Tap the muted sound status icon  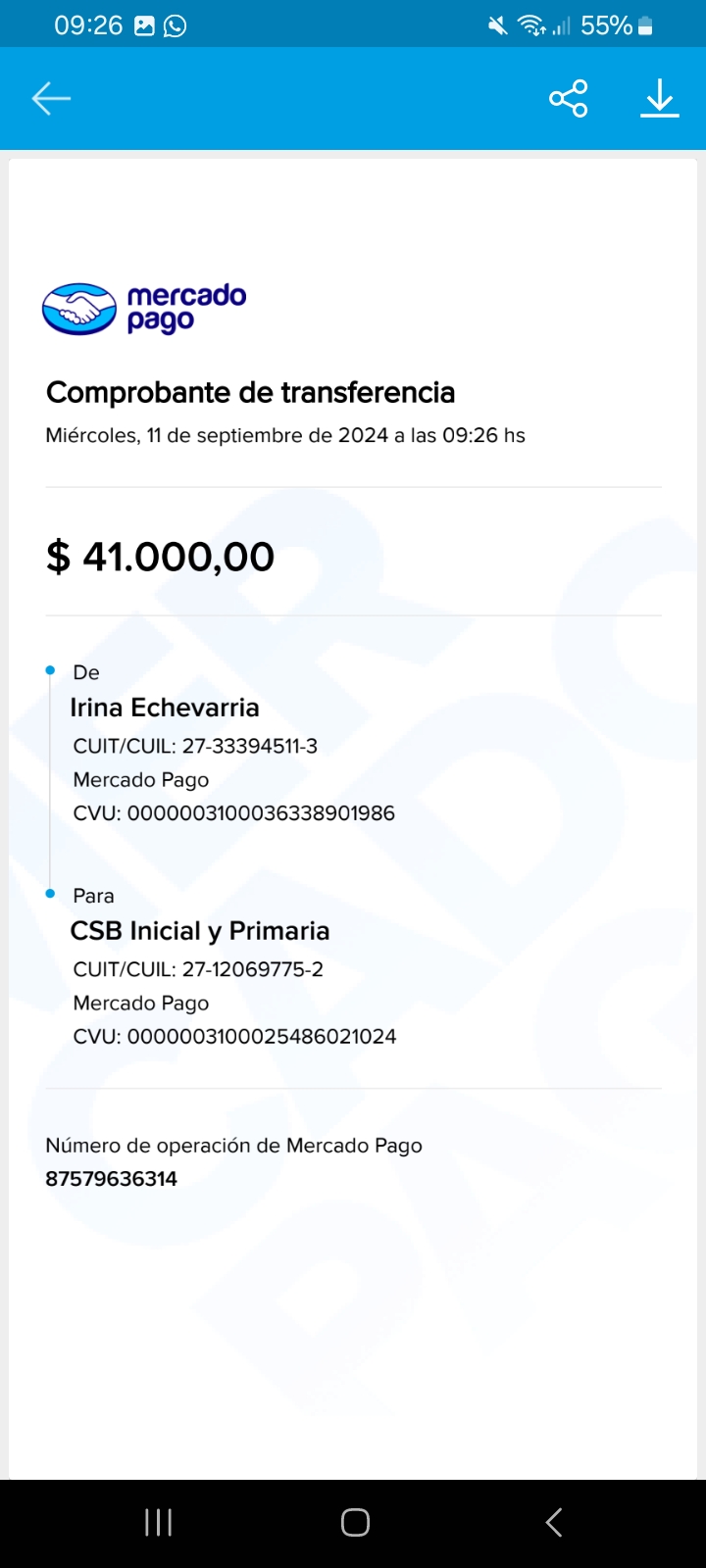[498, 25]
